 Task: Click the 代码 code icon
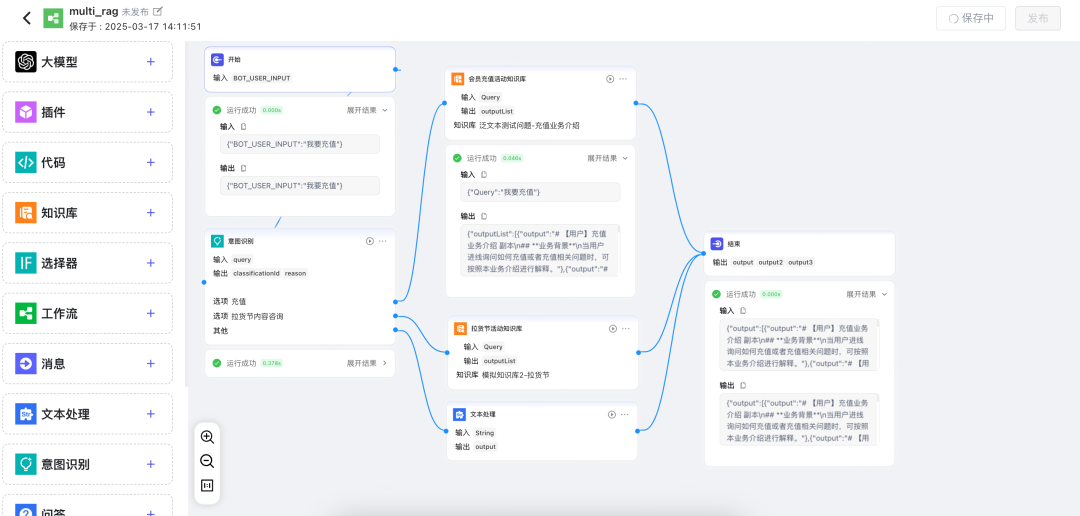coord(26,163)
